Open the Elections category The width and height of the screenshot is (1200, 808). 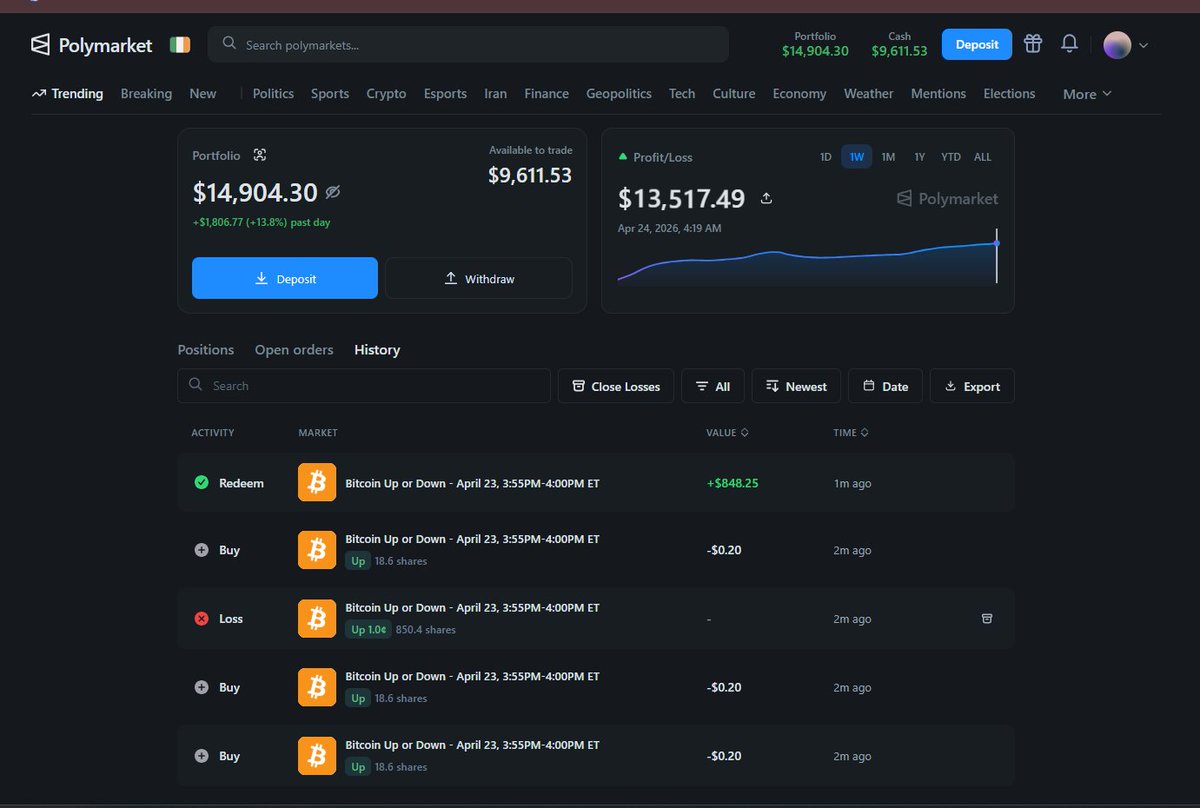[1009, 93]
